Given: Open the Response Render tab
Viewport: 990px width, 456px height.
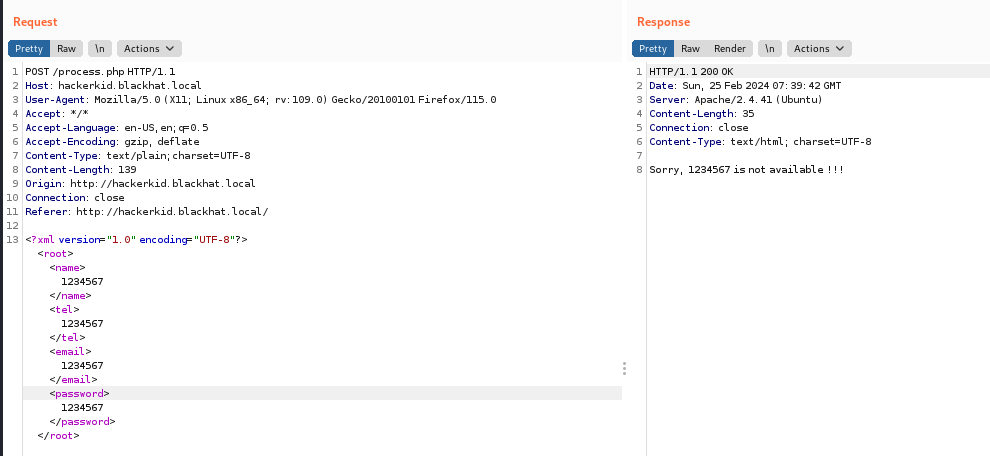Looking at the screenshot, I should [730, 49].
